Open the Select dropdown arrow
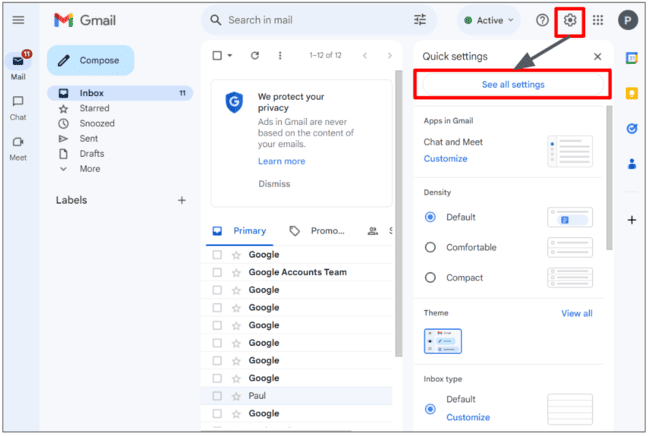The width and height of the screenshot is (650, 436). [230, 56]
